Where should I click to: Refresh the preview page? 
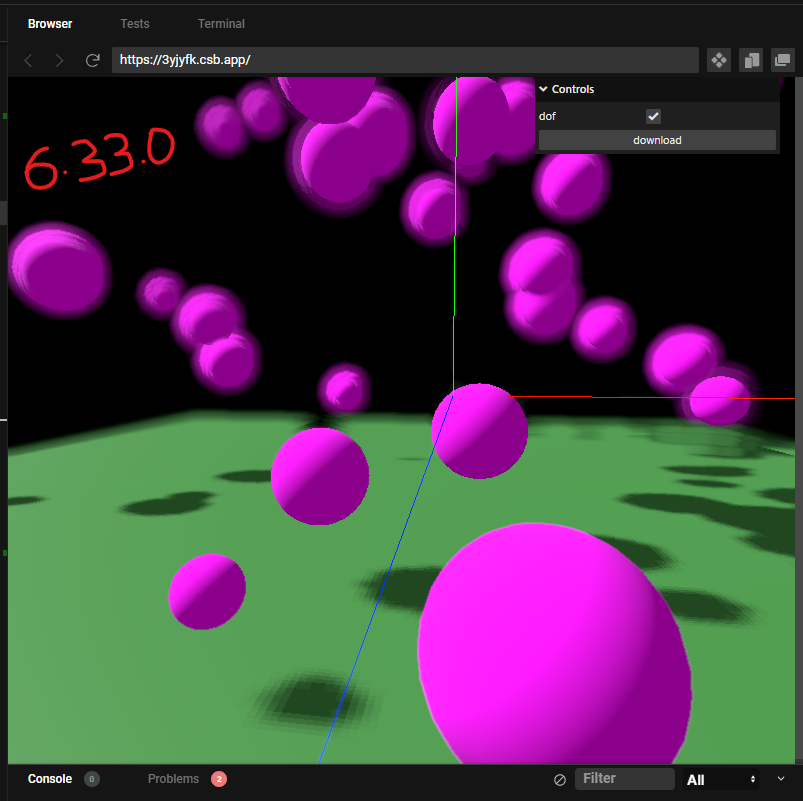(92, 60)
